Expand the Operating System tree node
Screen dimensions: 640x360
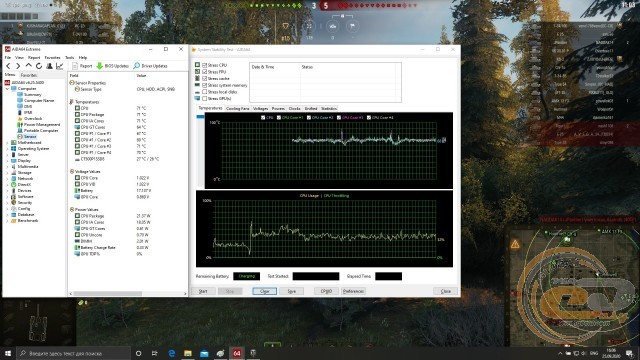(x=7, y=149)
